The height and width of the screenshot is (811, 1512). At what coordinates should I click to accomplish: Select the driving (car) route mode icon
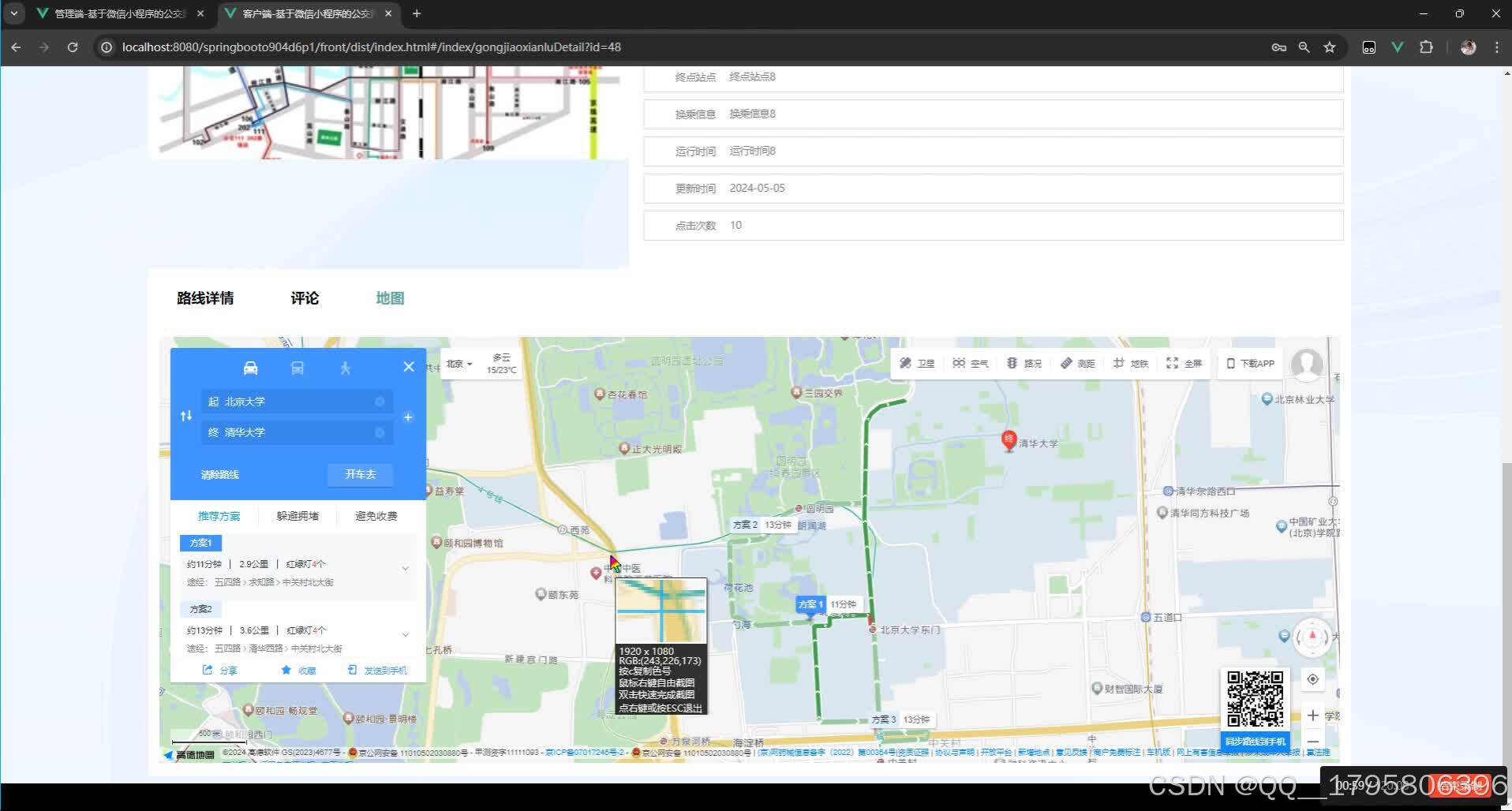[250, 368]
